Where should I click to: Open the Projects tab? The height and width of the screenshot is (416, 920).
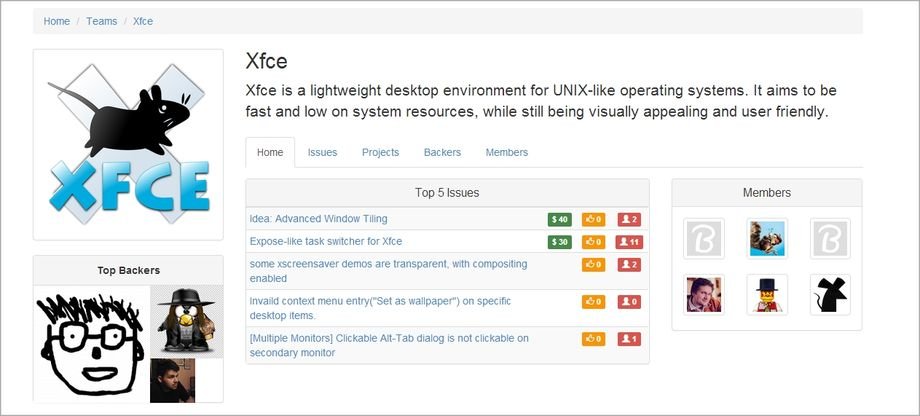(380, 152)
